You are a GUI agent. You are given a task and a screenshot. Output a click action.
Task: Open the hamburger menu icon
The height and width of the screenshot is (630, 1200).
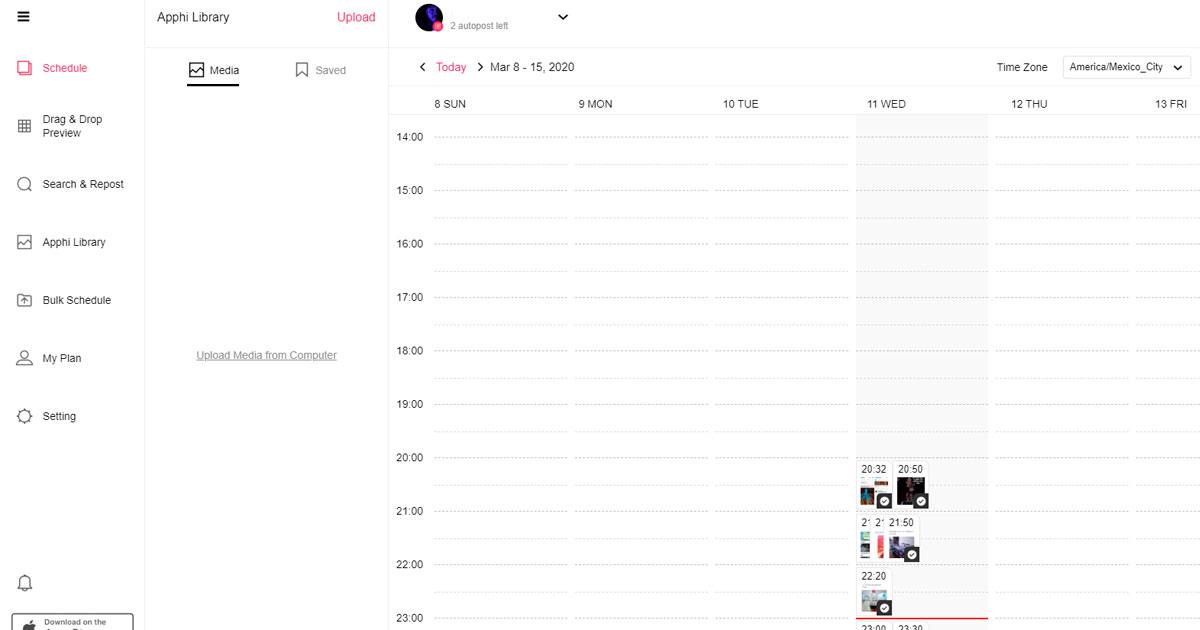[x=24, y=17]
